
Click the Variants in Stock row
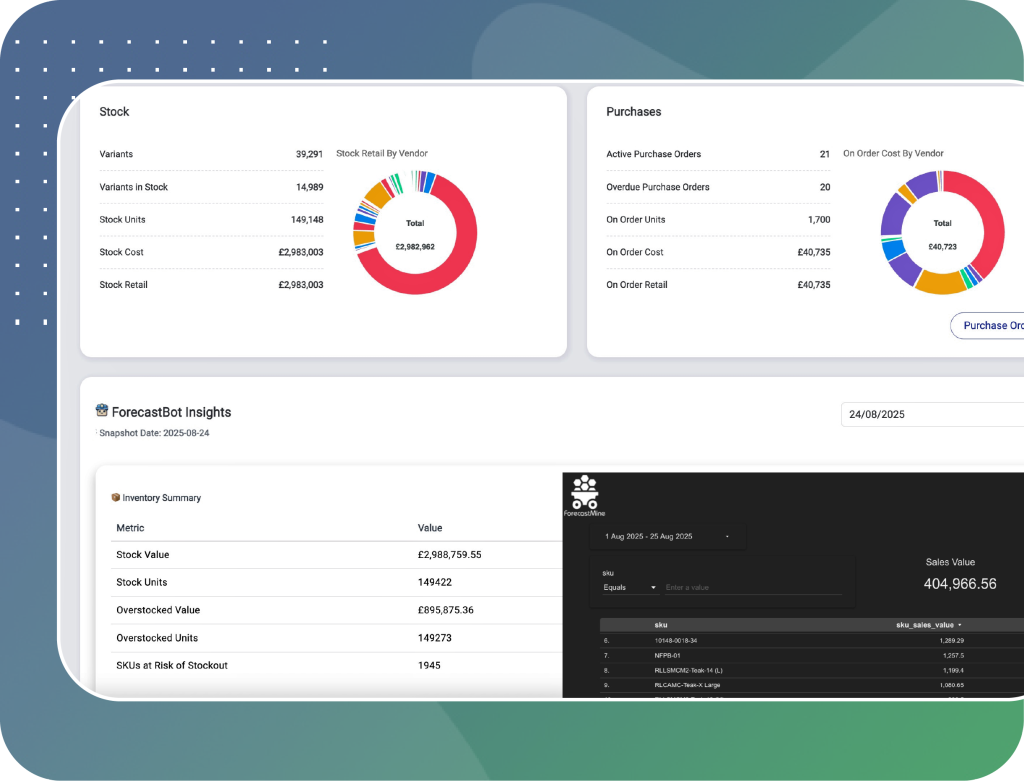211,187
